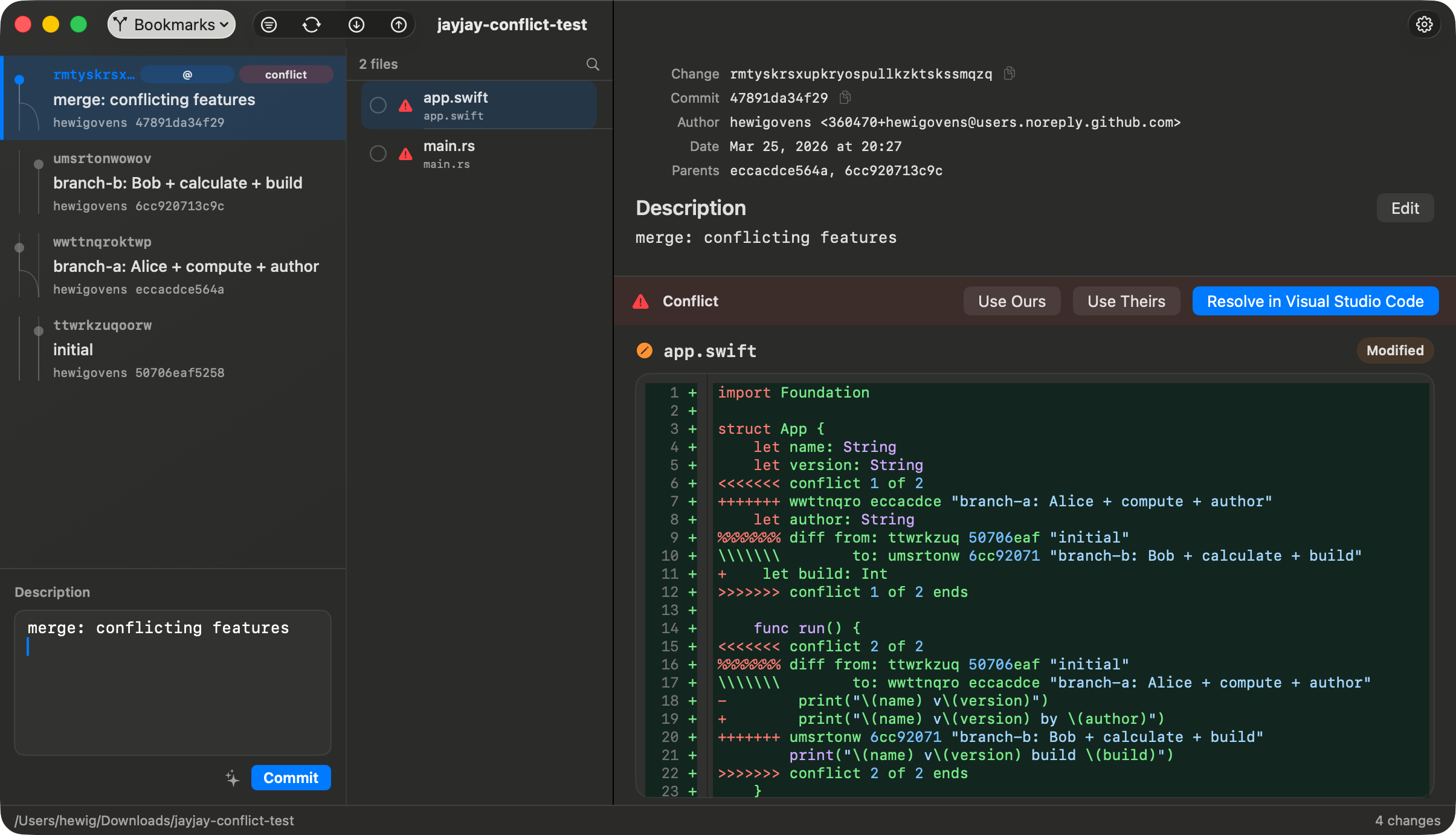The height and width of the screenshot is (835, 1456).
Task: Click into the commit description text field
Action: 173,683
